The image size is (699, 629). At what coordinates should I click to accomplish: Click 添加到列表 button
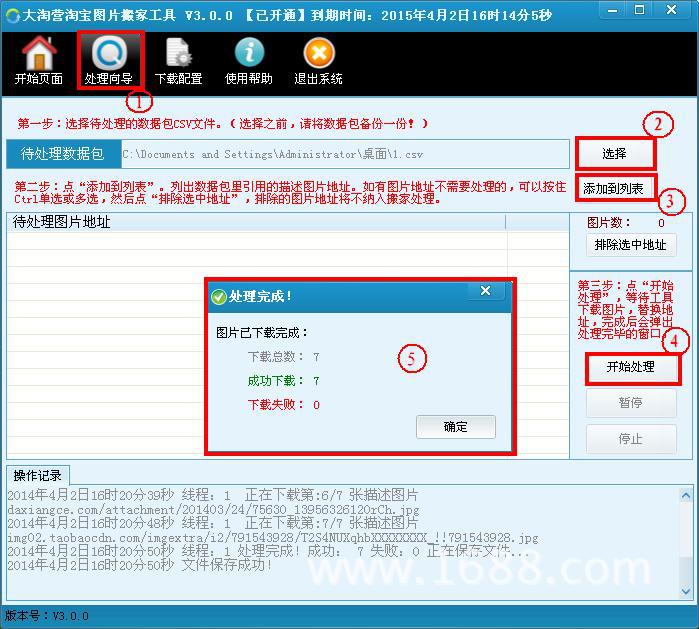click(x=613, y=189)
